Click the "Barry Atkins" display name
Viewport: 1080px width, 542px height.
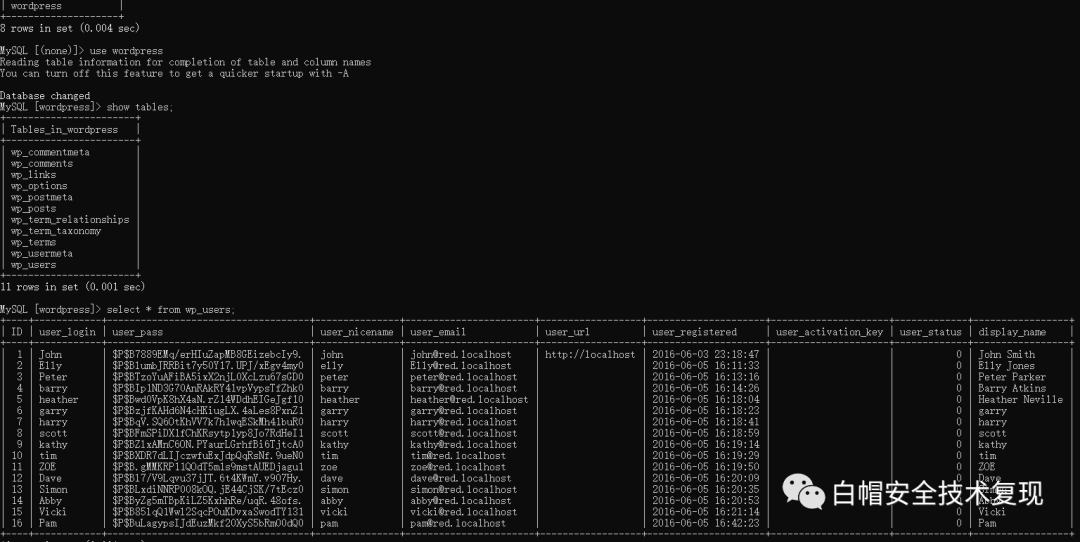tap(1012, 388)
